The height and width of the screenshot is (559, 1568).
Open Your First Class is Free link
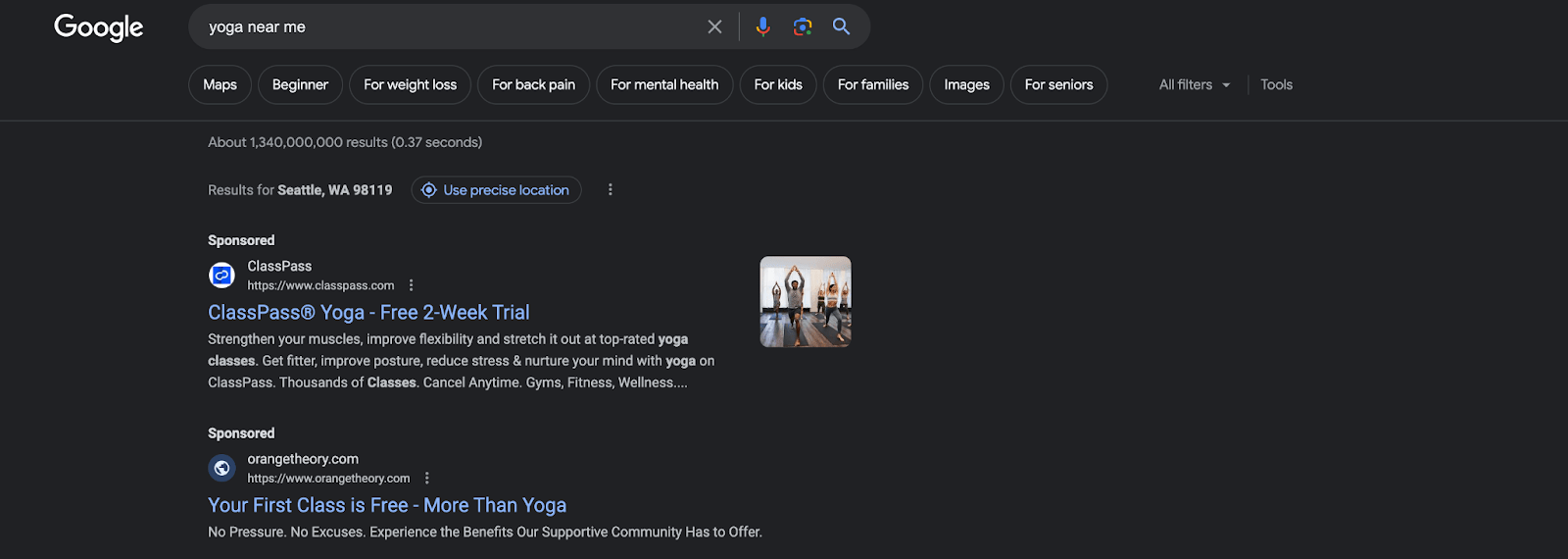coord(387,506)
